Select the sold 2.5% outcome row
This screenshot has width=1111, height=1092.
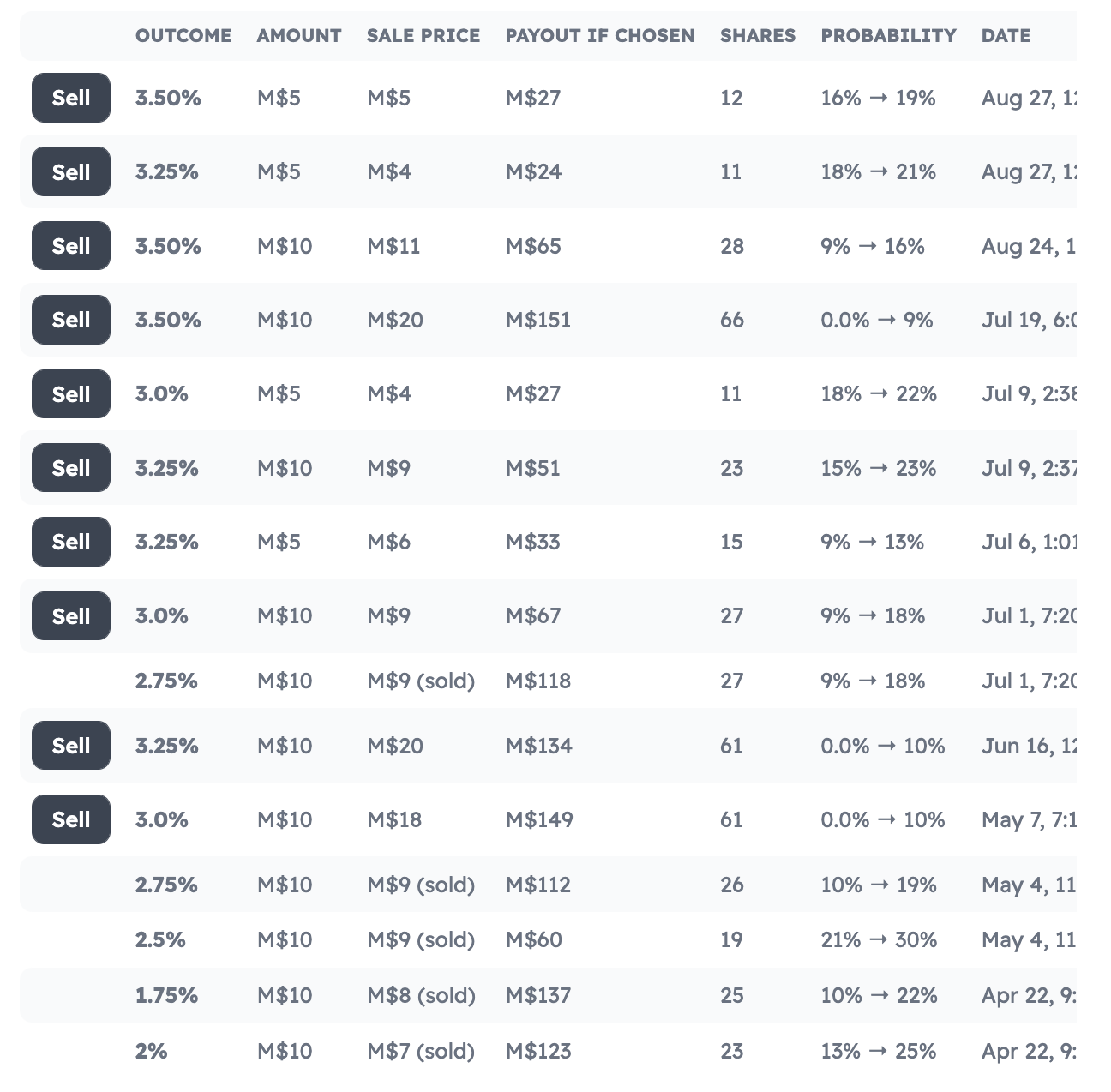(x=549, y=940)
